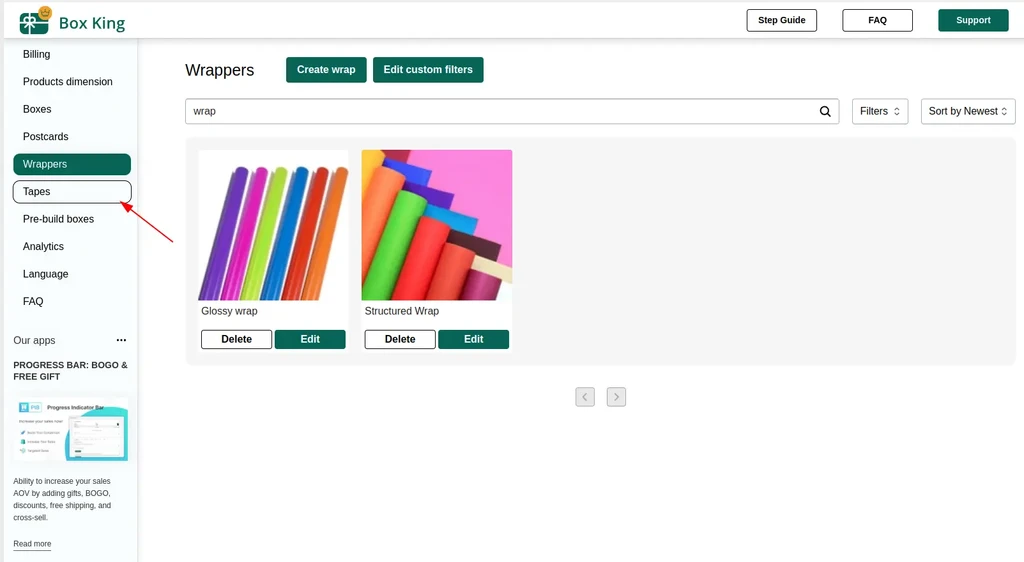Go to next page arrow

(616, 397)
